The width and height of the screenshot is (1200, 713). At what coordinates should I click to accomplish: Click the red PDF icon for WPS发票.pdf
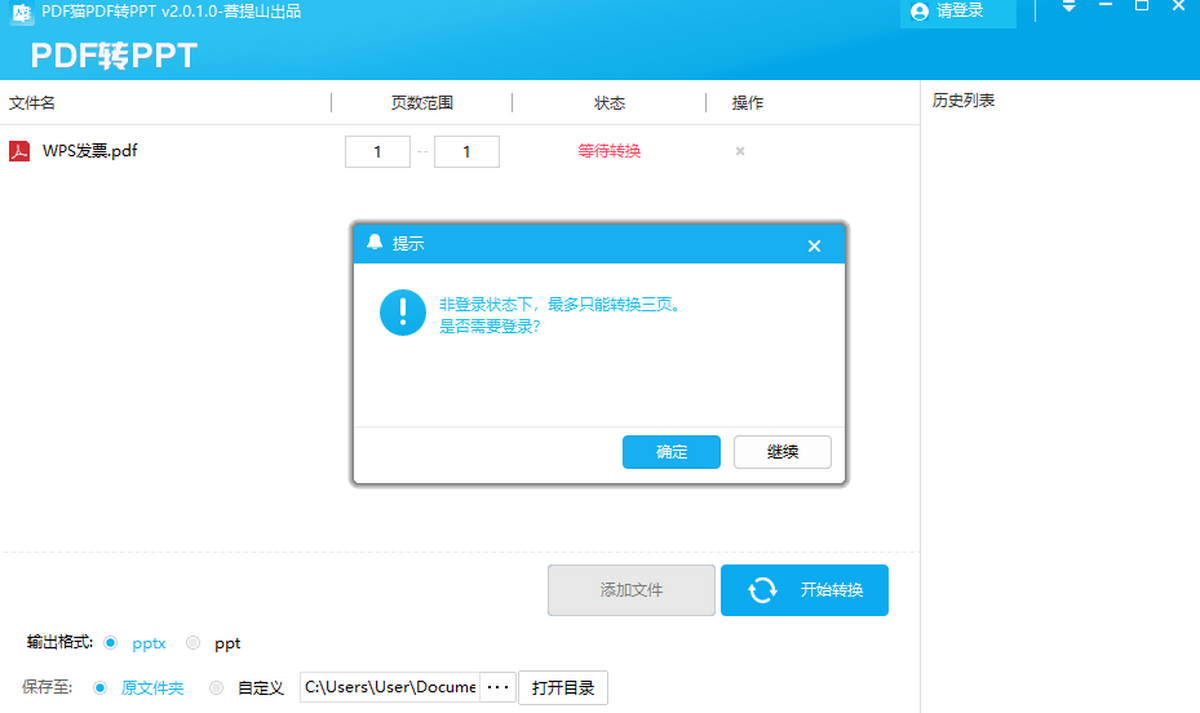tap(20, 151)
